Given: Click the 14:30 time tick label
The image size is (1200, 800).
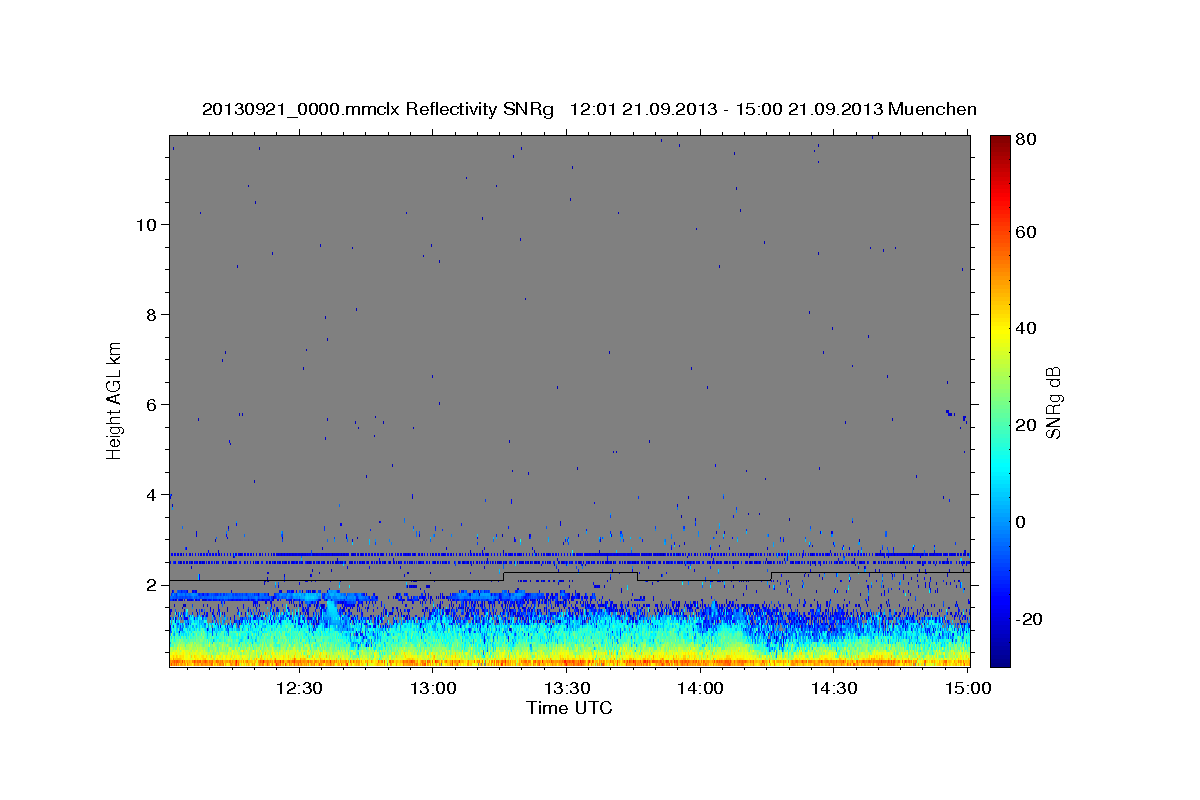Looking at the screenshot, I should 835,688.
